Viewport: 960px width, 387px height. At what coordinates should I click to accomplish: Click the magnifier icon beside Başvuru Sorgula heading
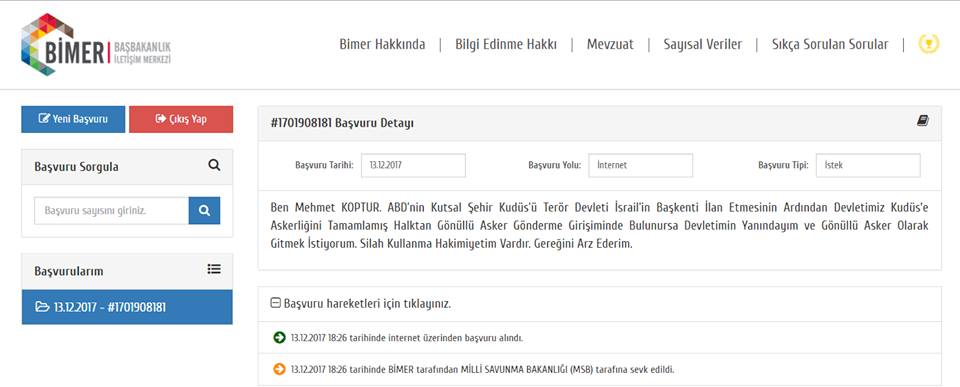[214, 165]
